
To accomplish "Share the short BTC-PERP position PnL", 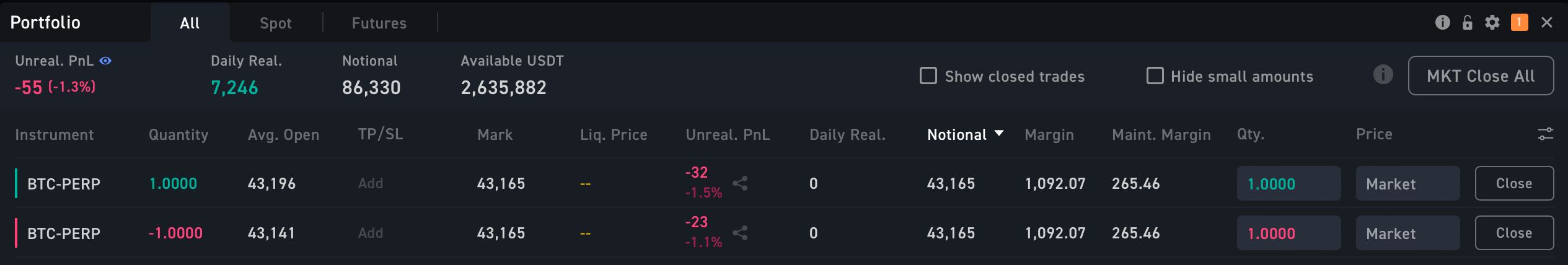I will 740,233.
